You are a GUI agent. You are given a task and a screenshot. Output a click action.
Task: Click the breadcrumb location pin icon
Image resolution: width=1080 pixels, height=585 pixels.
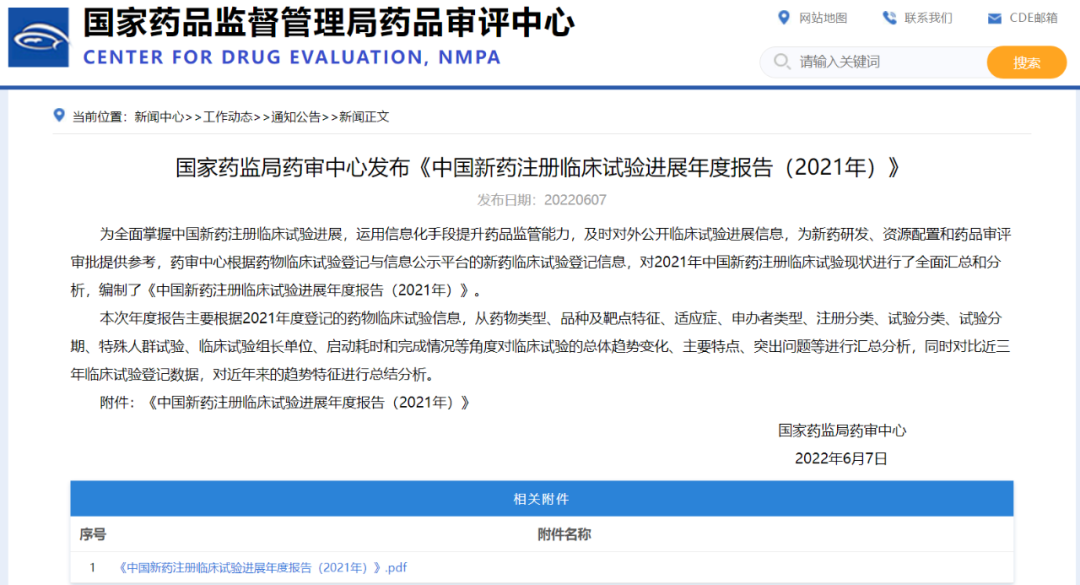tap(59, 116)
